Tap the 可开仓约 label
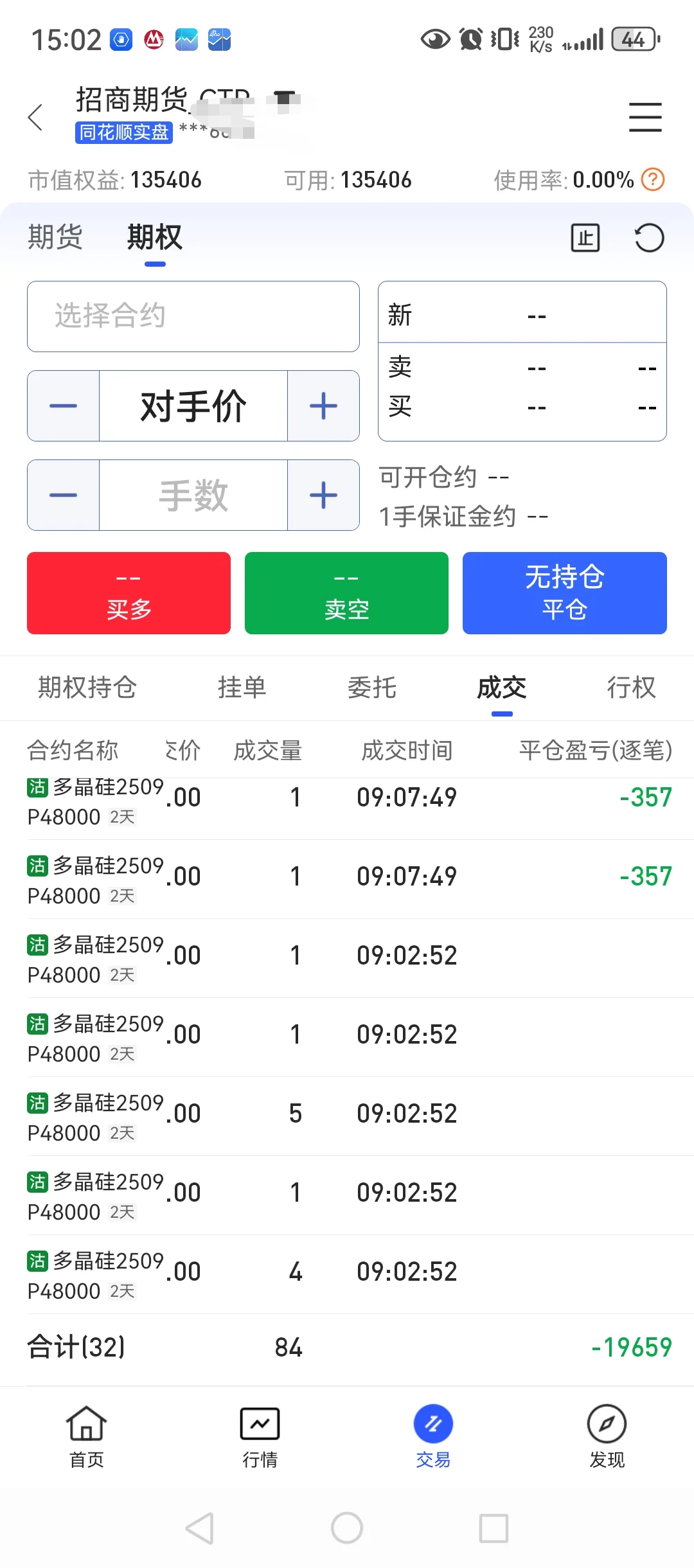694x1568 pixels. click(428, 477)
